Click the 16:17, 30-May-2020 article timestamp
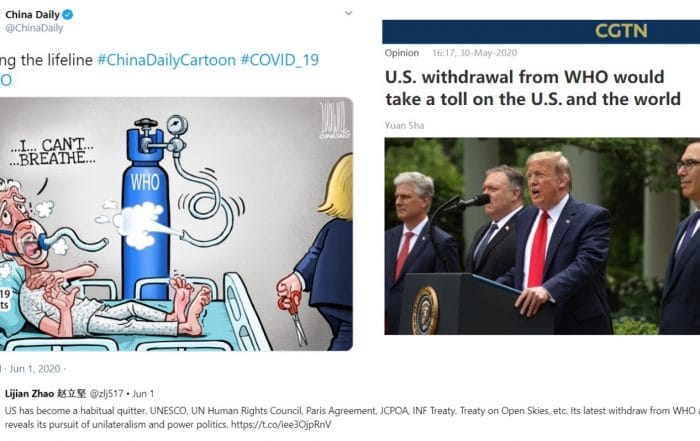The image size is (700, 441). coord(475,53)
